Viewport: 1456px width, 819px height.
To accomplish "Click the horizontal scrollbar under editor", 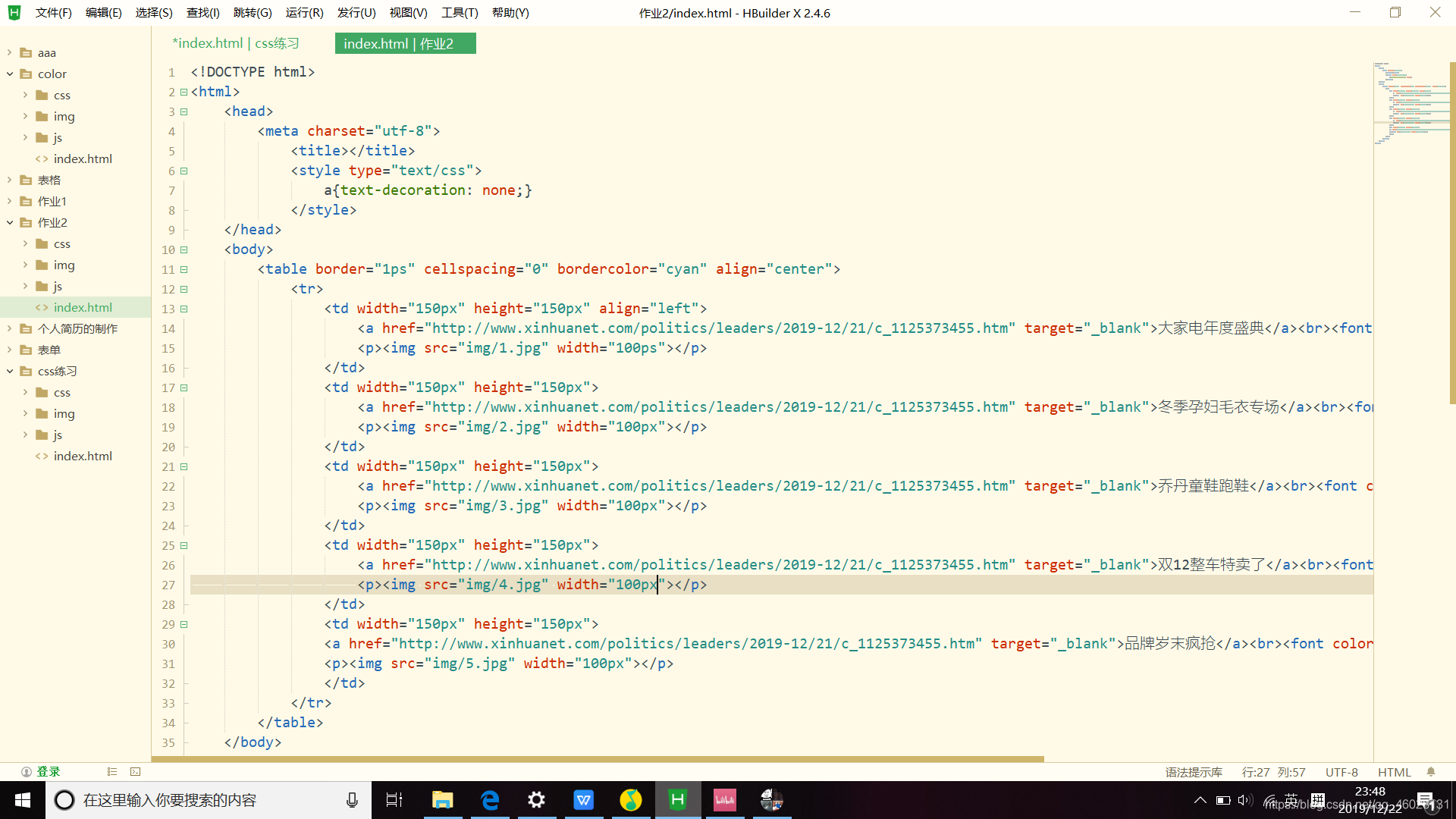I will pos(598,758).
